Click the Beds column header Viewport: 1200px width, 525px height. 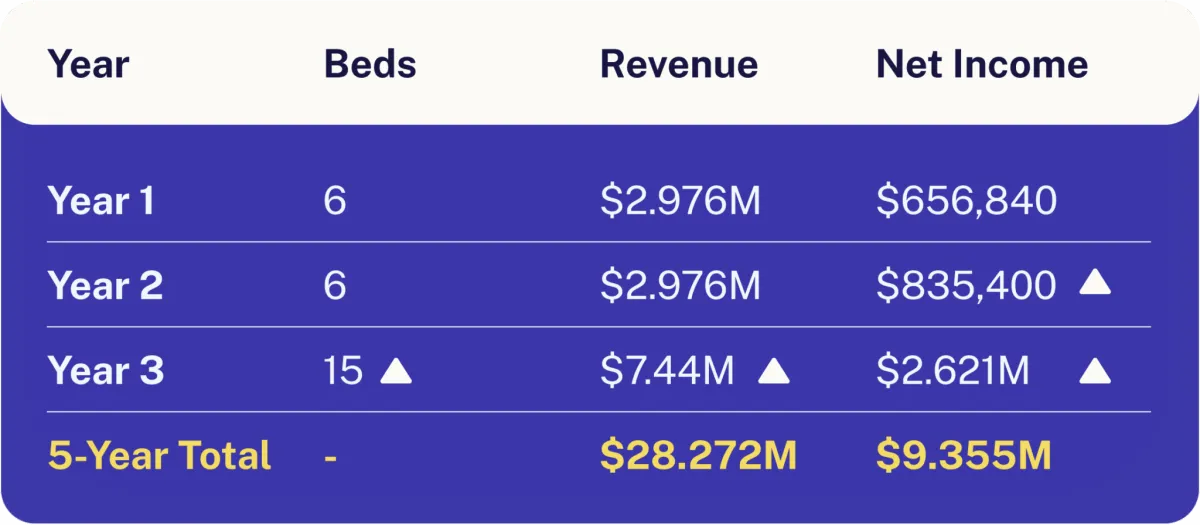point(370,65)
